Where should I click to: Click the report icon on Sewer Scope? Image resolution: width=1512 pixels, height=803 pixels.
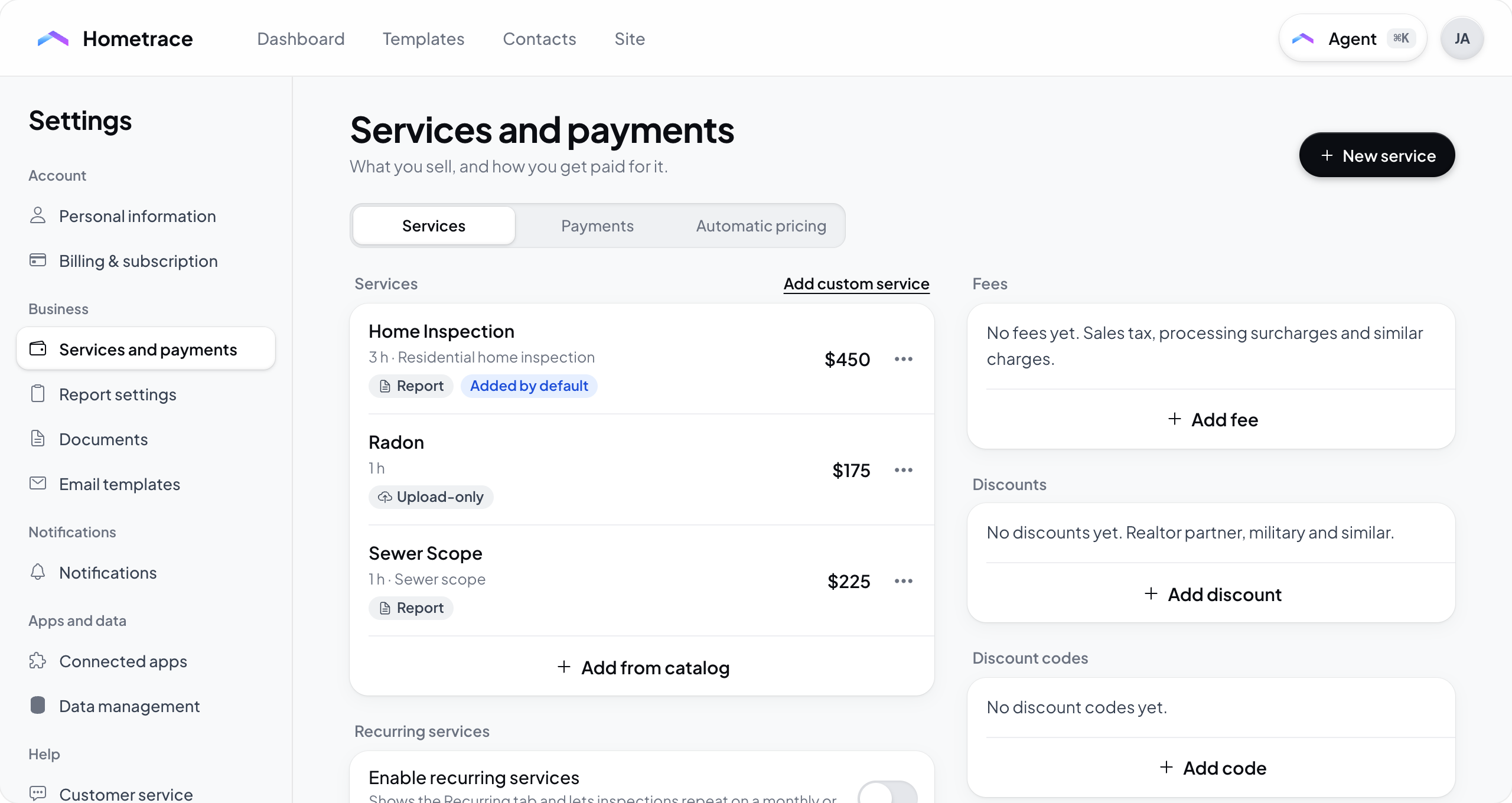385,608
